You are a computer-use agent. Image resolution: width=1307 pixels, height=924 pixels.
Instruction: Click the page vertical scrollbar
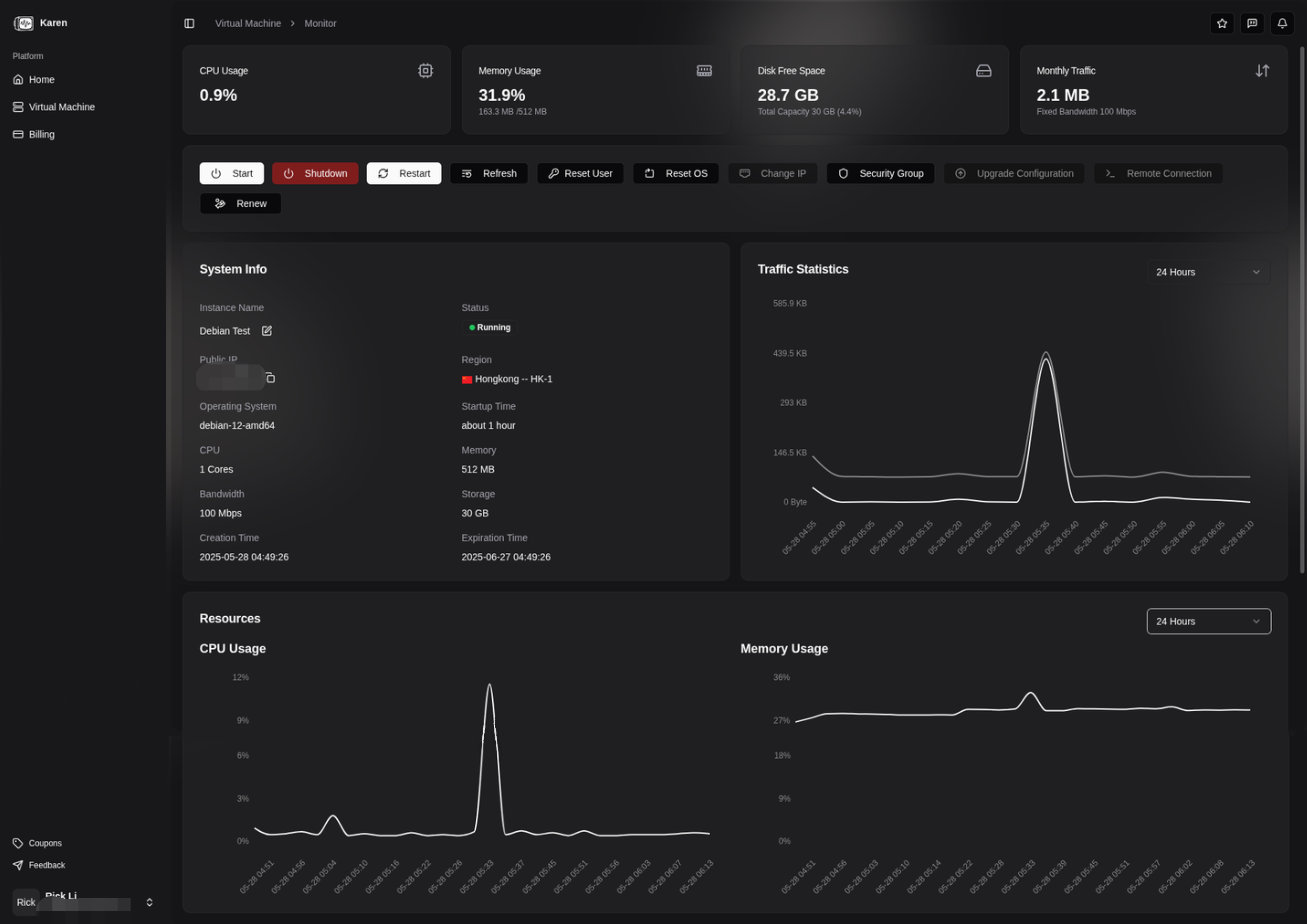(x=1301, y=300)
